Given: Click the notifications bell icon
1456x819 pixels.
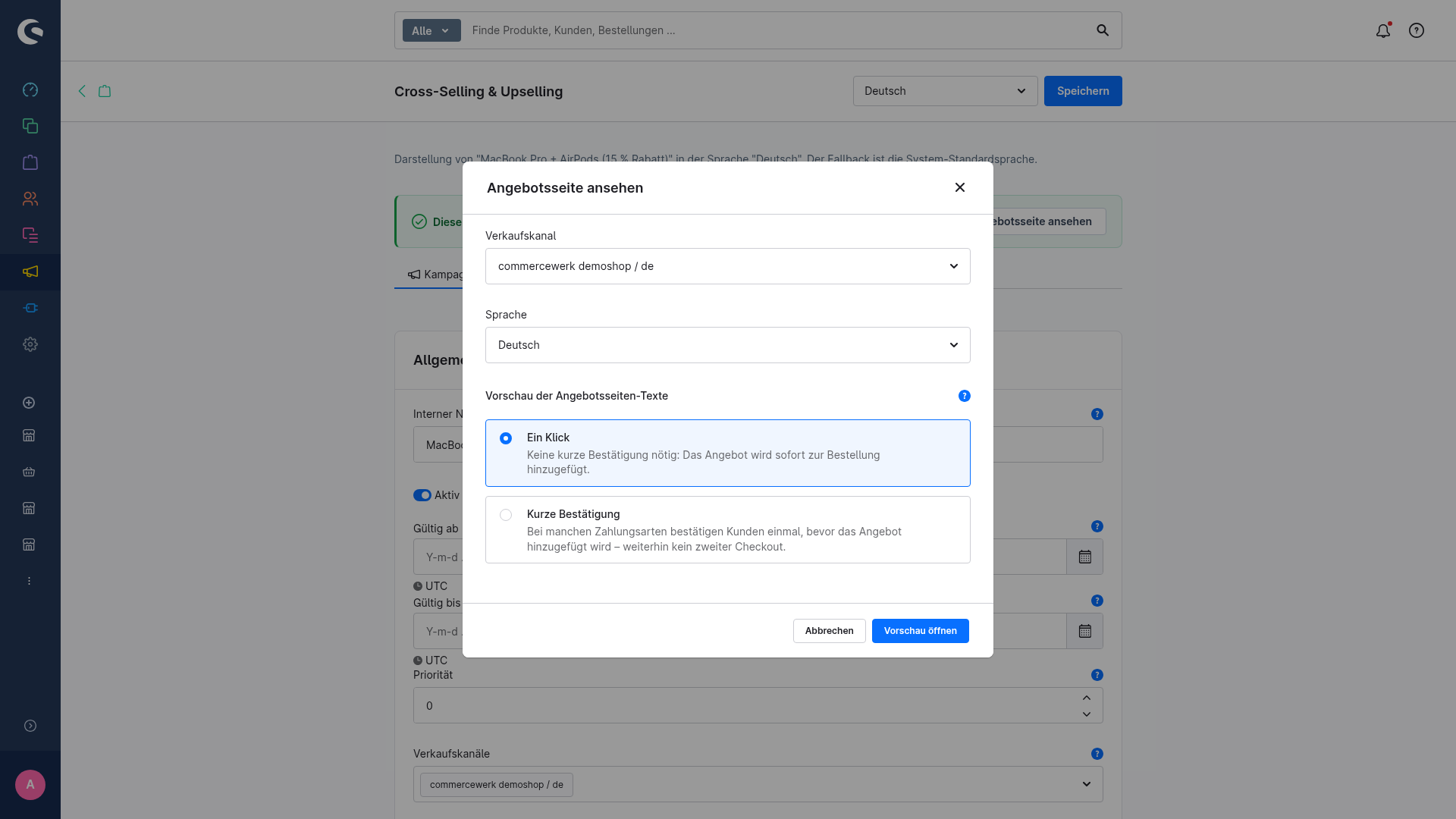Looking at the screenshot, I should (1383, 30).
